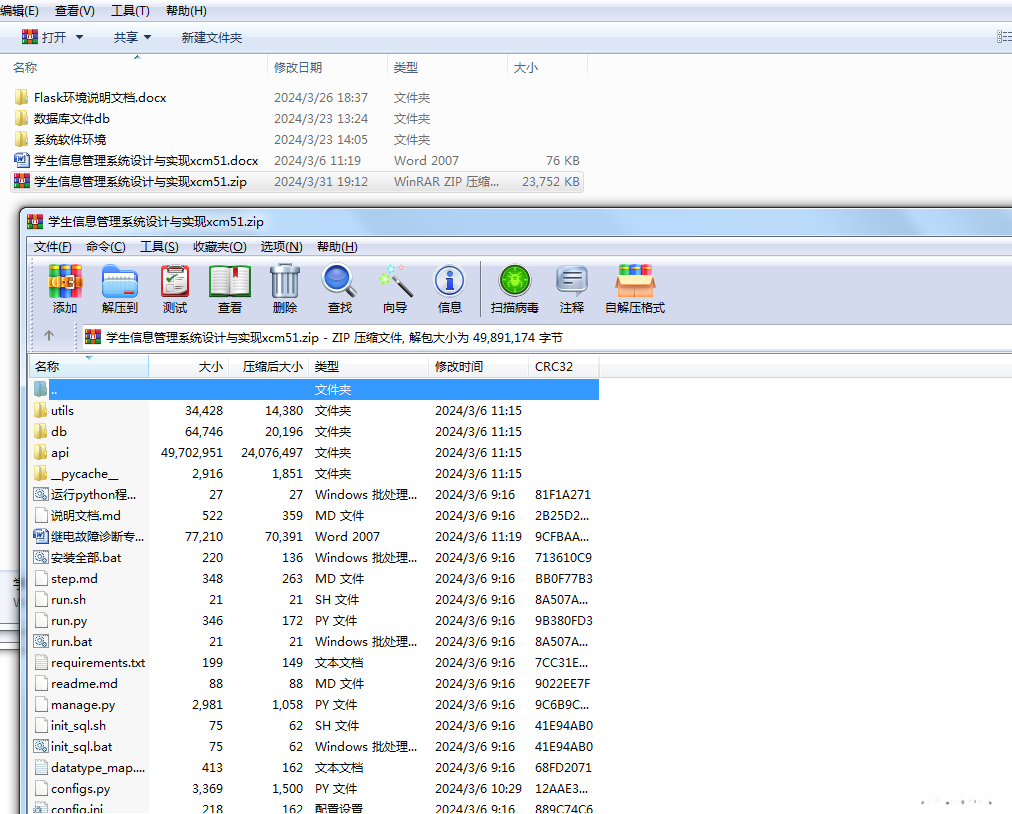Sort by 压缩后大小 column header
Viewport: 1012px width, 814px height.
pos(268,367)
